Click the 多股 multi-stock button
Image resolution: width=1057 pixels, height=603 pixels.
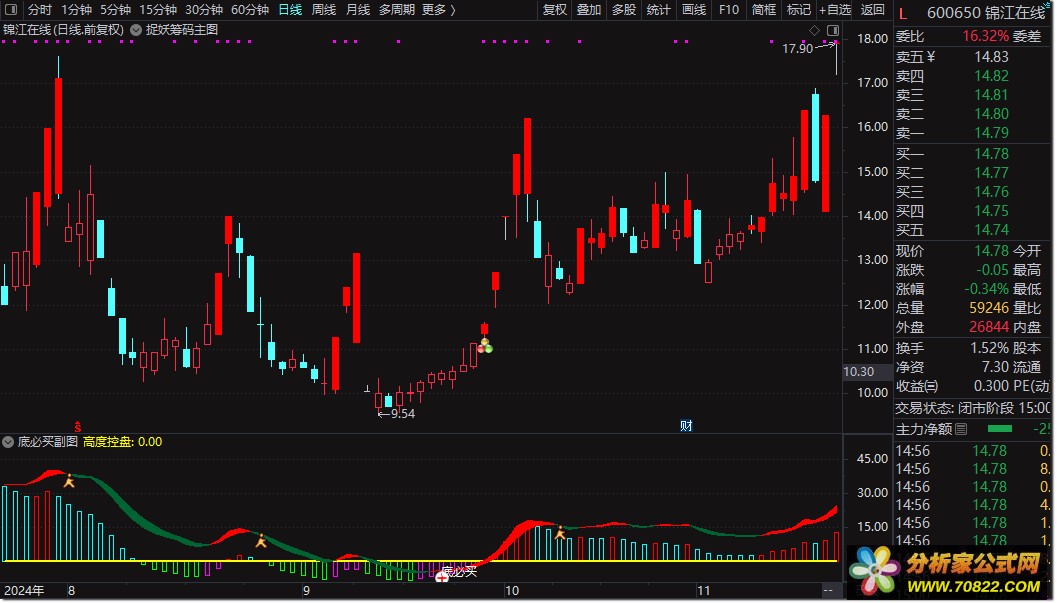coord(624,10)
